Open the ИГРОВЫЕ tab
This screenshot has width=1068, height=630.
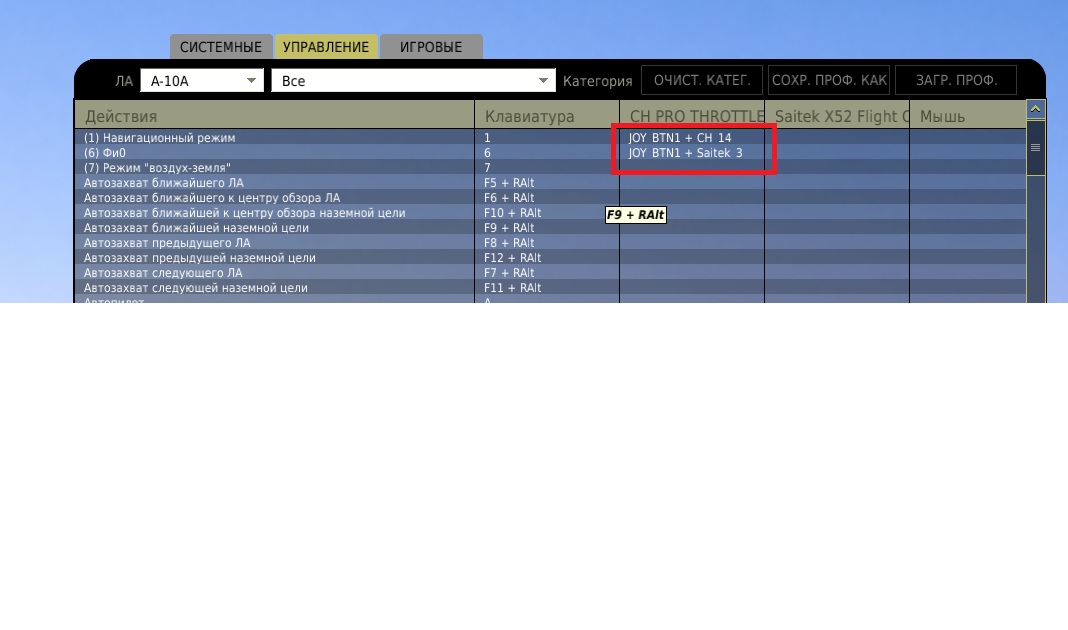pyautogui.click(x=430, y=46)
